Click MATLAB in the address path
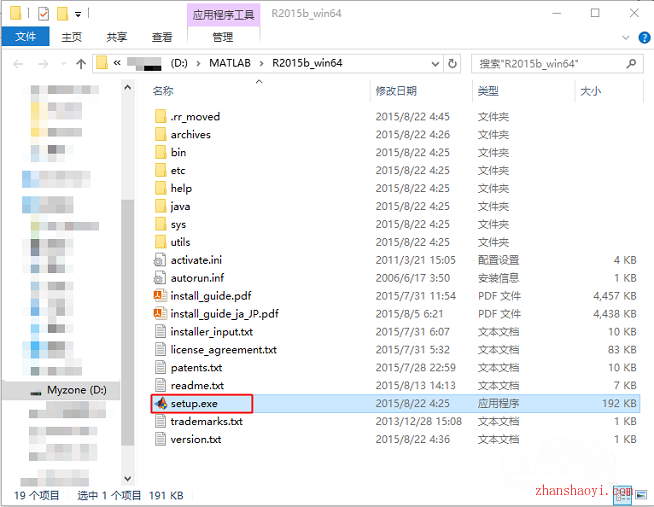Screen dimensions: 654x507 [x=230, y=63]
